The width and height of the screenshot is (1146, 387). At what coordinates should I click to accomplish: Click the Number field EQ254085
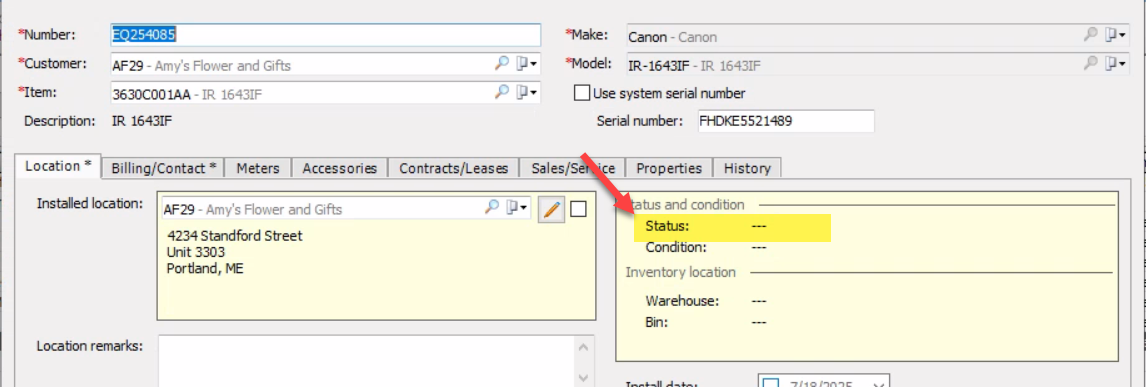coord(325,34)
